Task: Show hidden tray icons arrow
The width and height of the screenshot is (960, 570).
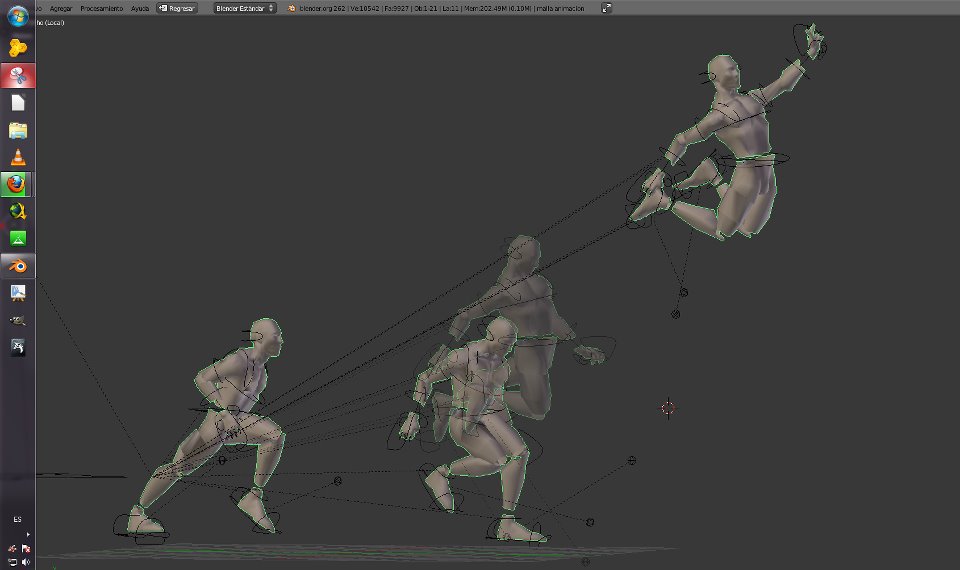Action: [28, 534]
